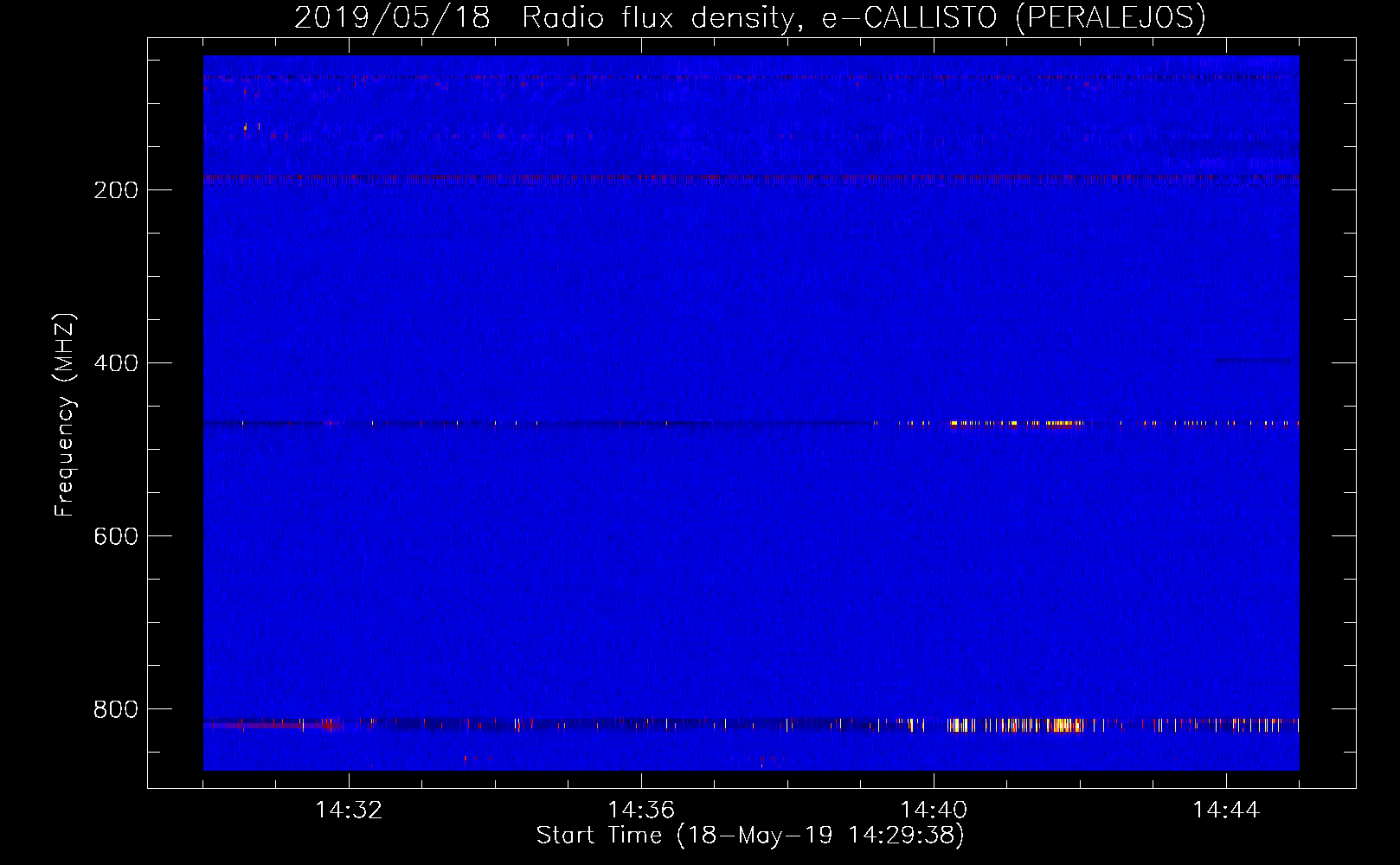
Task: Select the 400 frequency tick label
Action: click(116, 363)
